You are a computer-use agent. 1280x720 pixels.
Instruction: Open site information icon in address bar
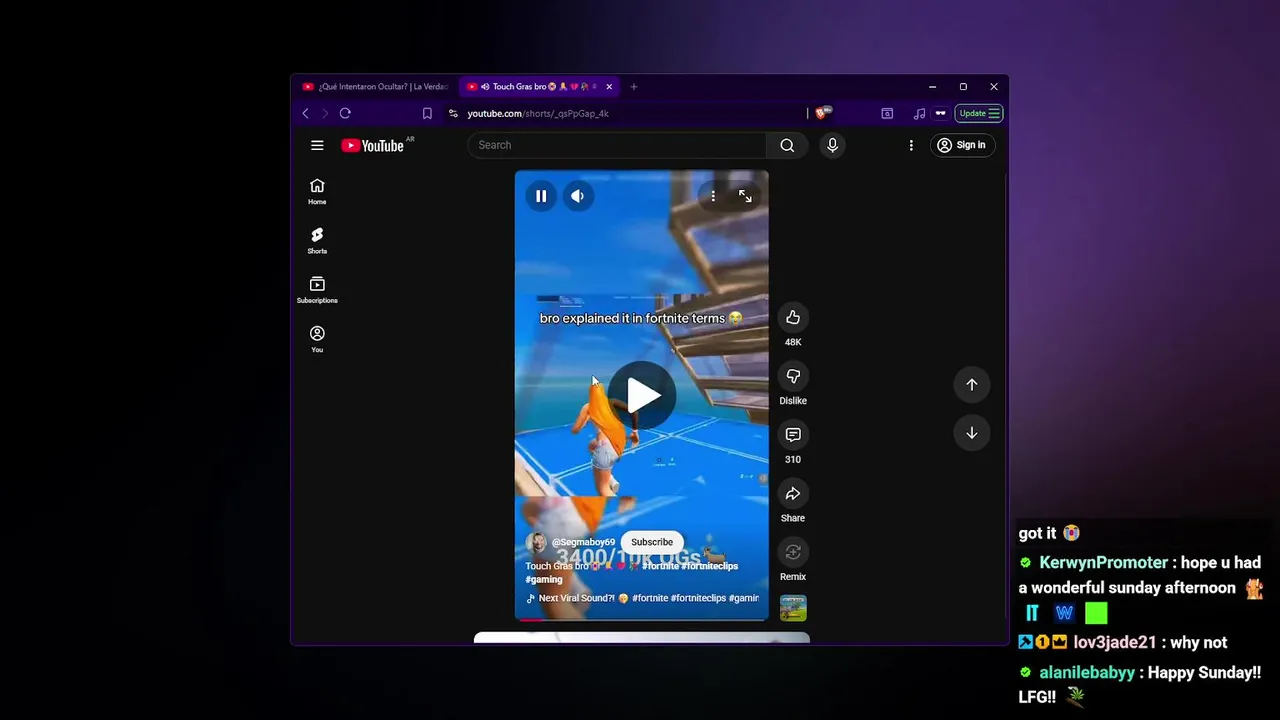[x=453, y=114]
